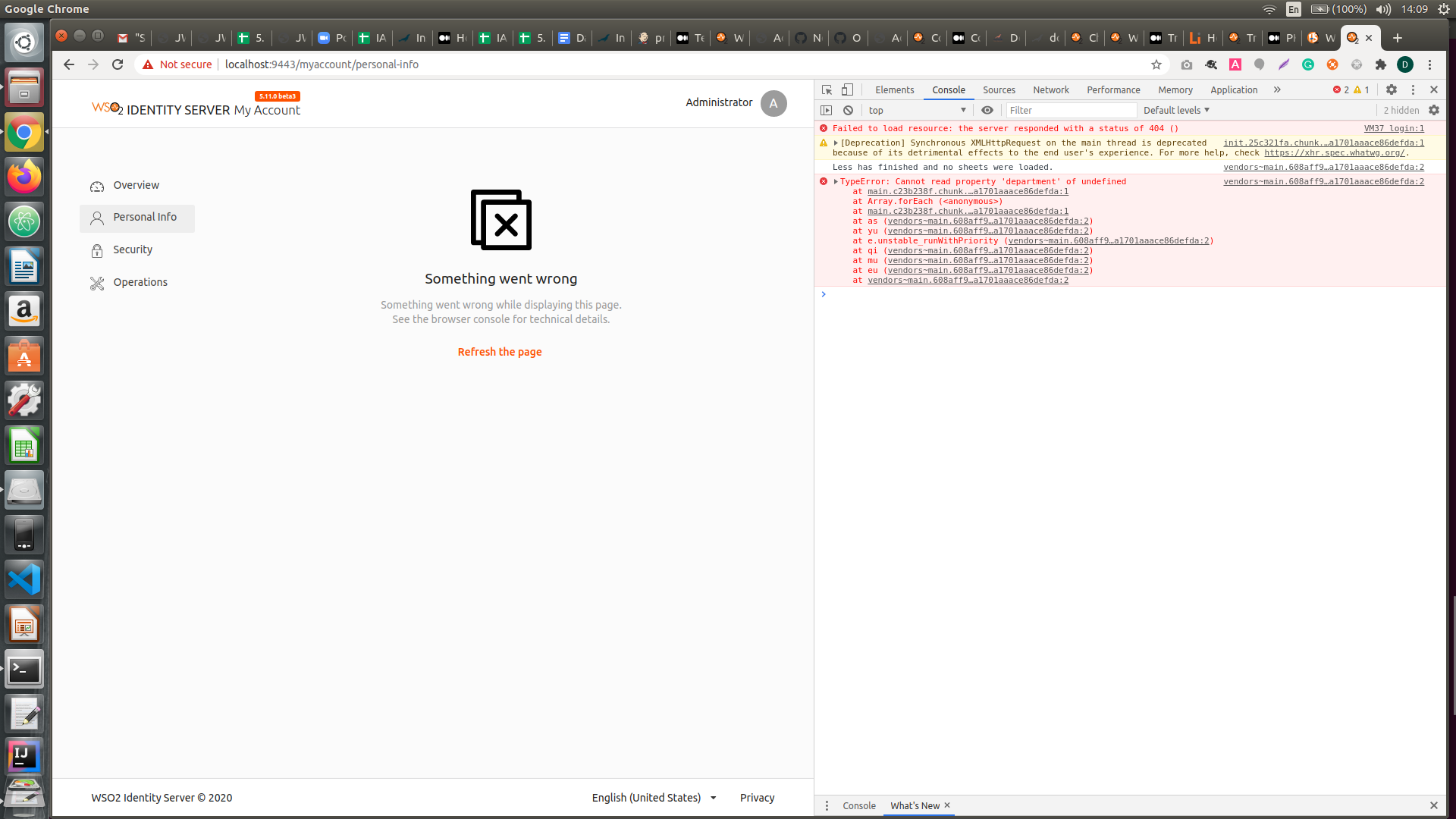This screenshot has width=1456, height=819.
Task: Switch to the Network tab
Action: (x=1050, y=89)
